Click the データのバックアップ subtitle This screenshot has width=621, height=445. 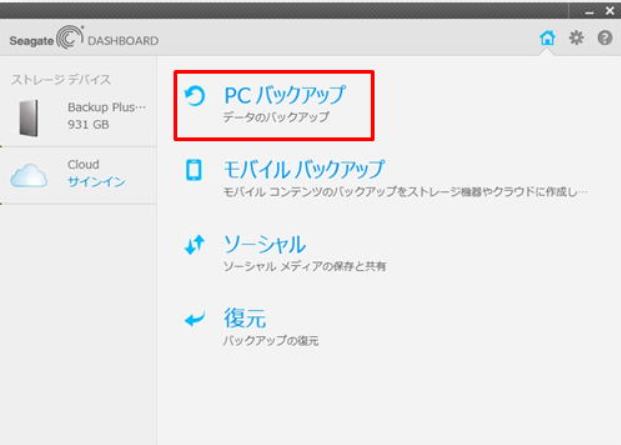click(276, 117)
